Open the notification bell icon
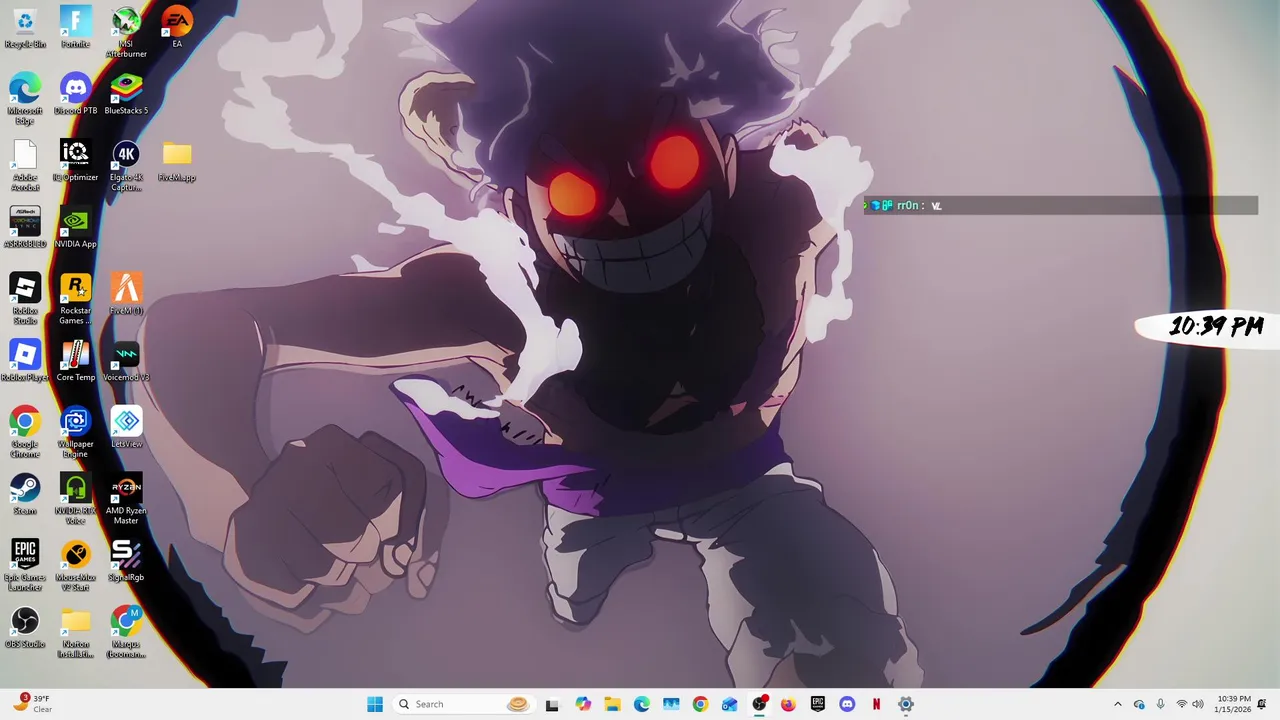Image resolution: width=1280 pixels, height=720 pixels. pos(1262,704)
